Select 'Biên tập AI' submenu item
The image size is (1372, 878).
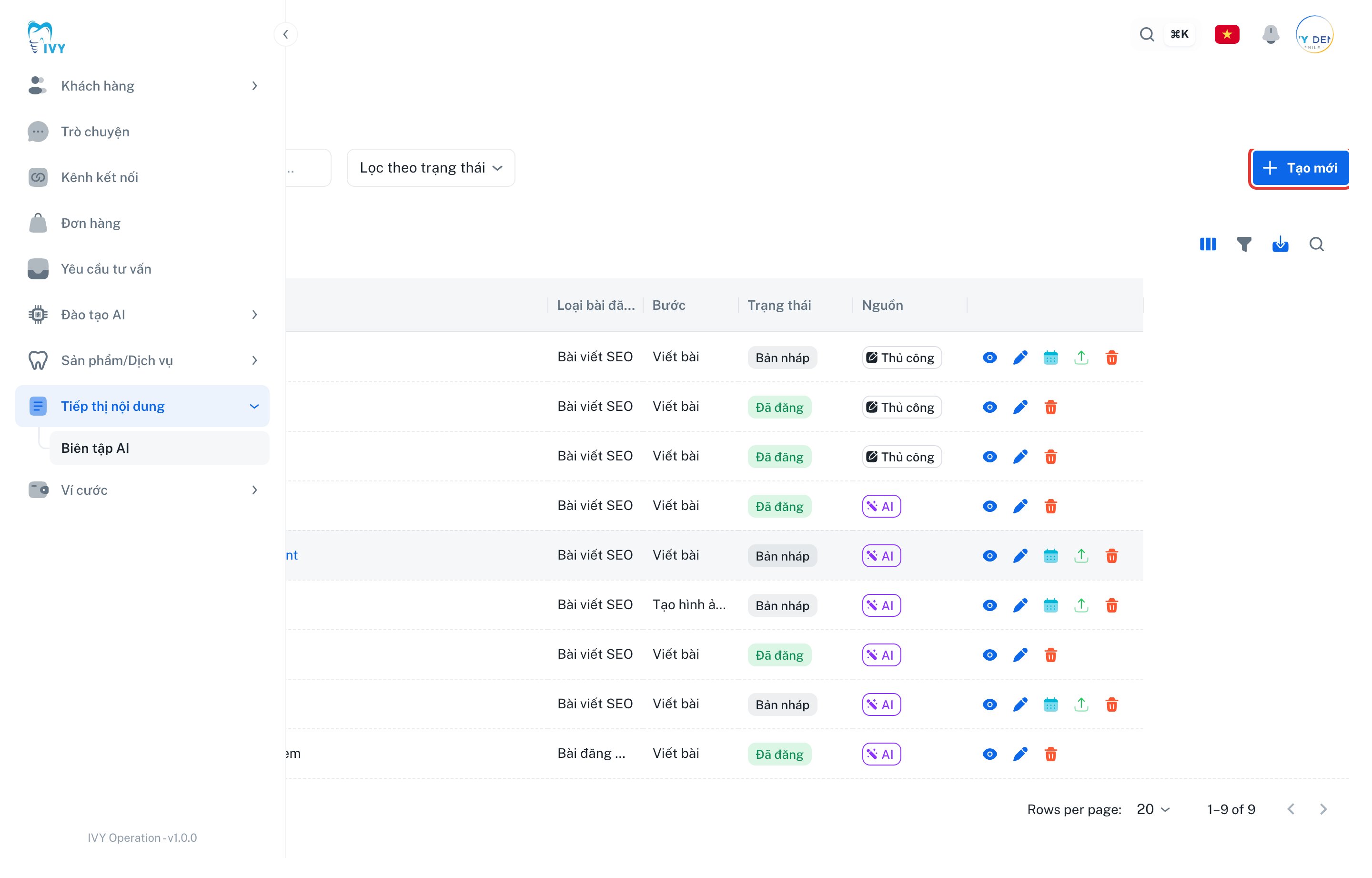[159, 448]
